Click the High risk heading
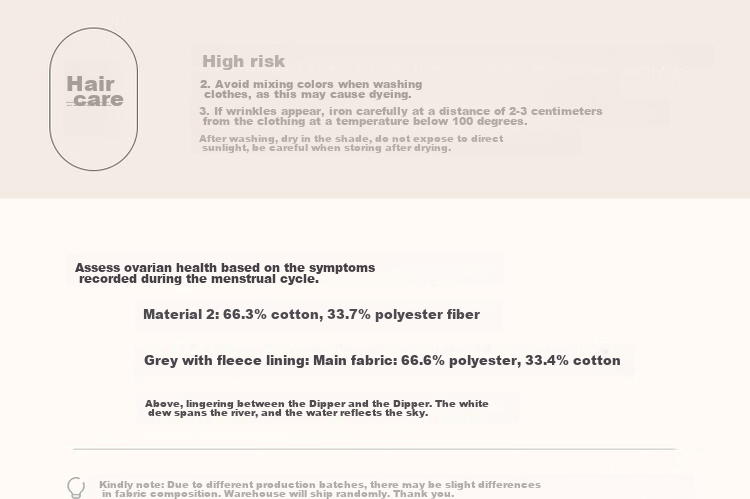 (x=243, y=61)
